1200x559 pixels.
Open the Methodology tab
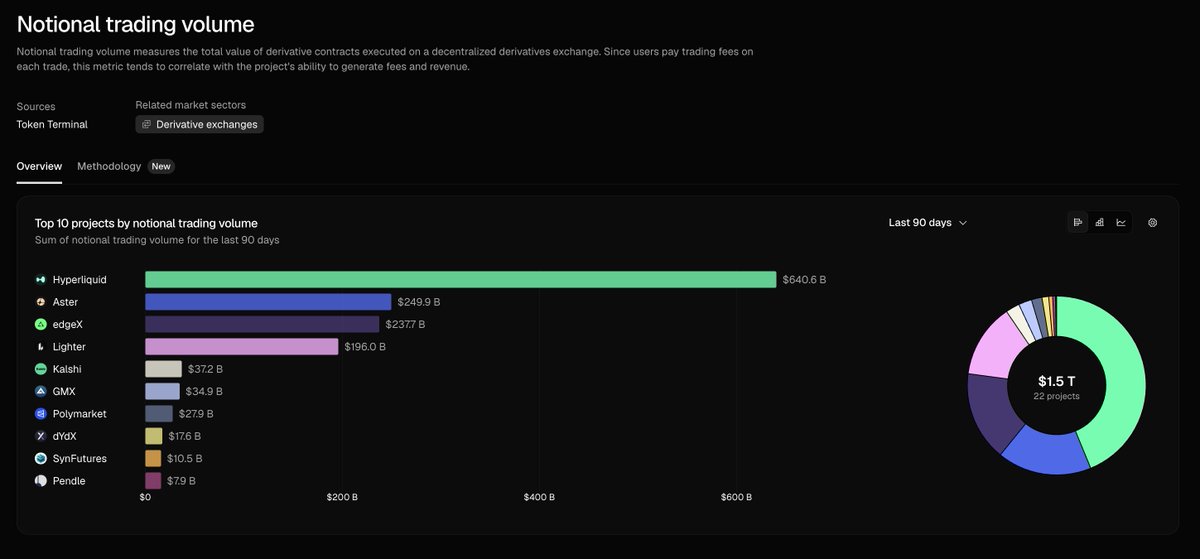(x=109, y=166)
